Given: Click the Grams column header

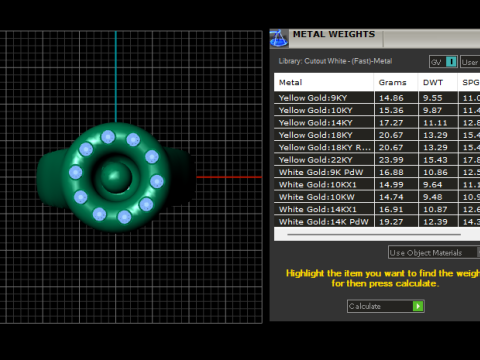Looking at the screenshot, I should click(x=396, y=82).
